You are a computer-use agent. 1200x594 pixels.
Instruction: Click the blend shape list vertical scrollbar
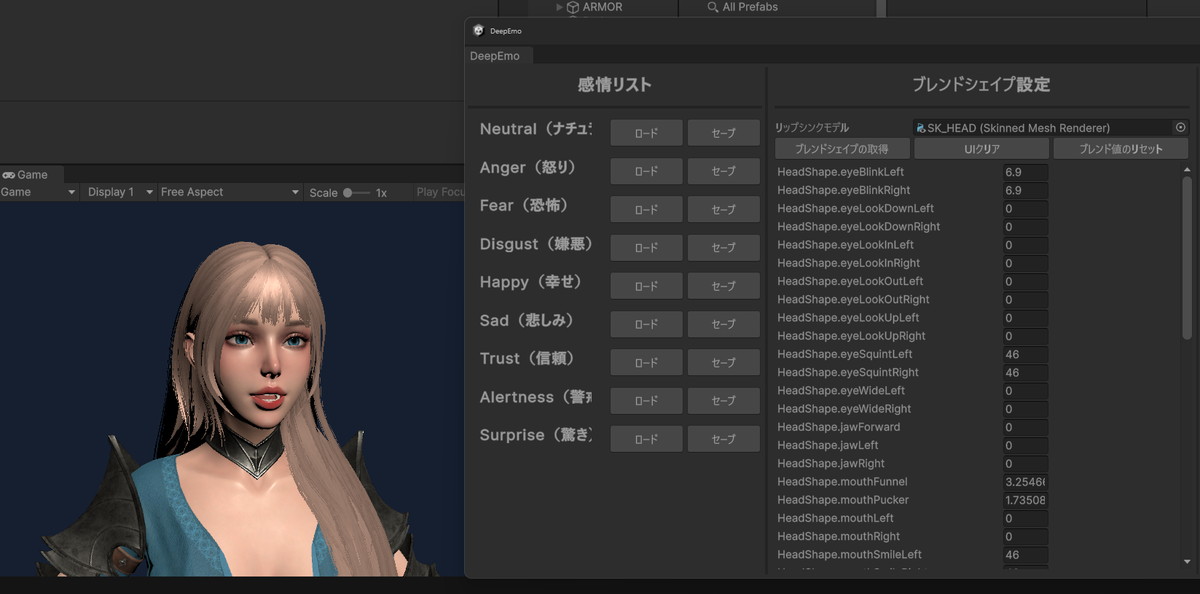click(1187, 260)
